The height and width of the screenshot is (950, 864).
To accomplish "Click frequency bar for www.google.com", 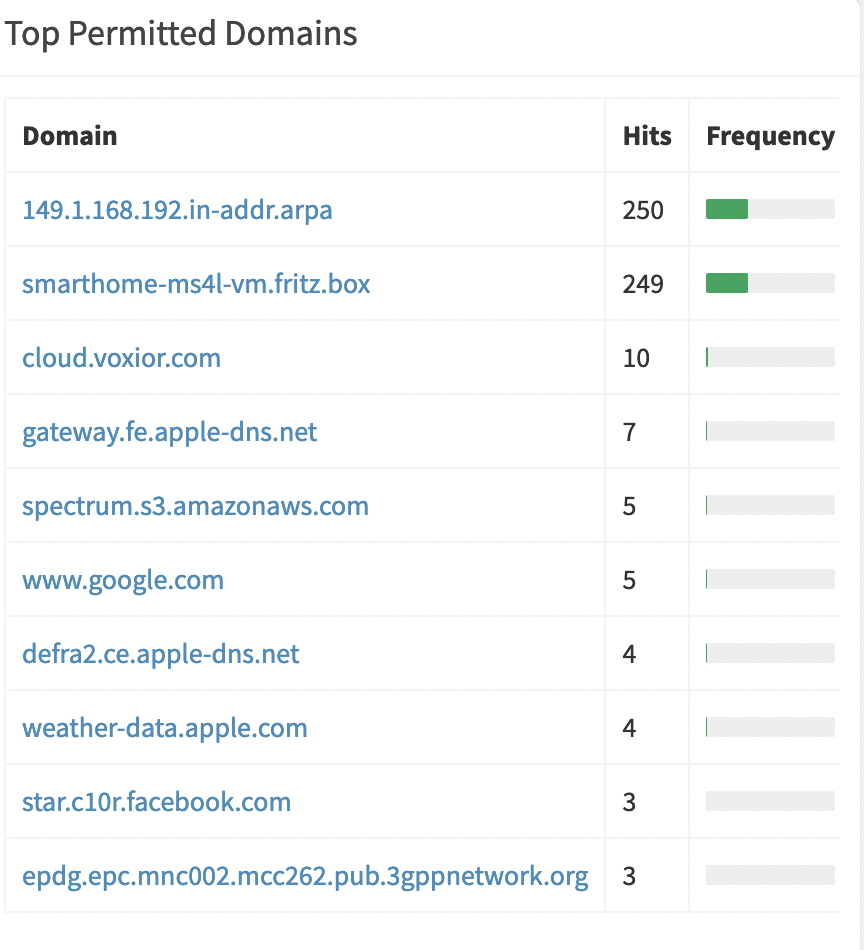I will click(x=770, y=579).
